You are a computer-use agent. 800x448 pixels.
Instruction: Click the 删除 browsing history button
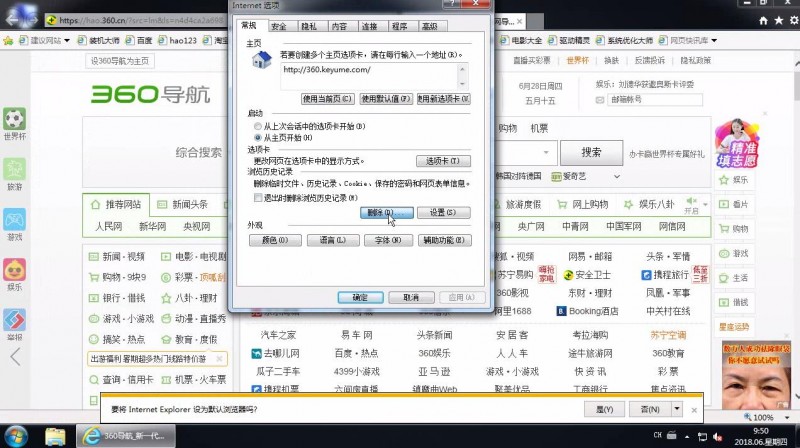pyautogui.click(x=386, y=212)
